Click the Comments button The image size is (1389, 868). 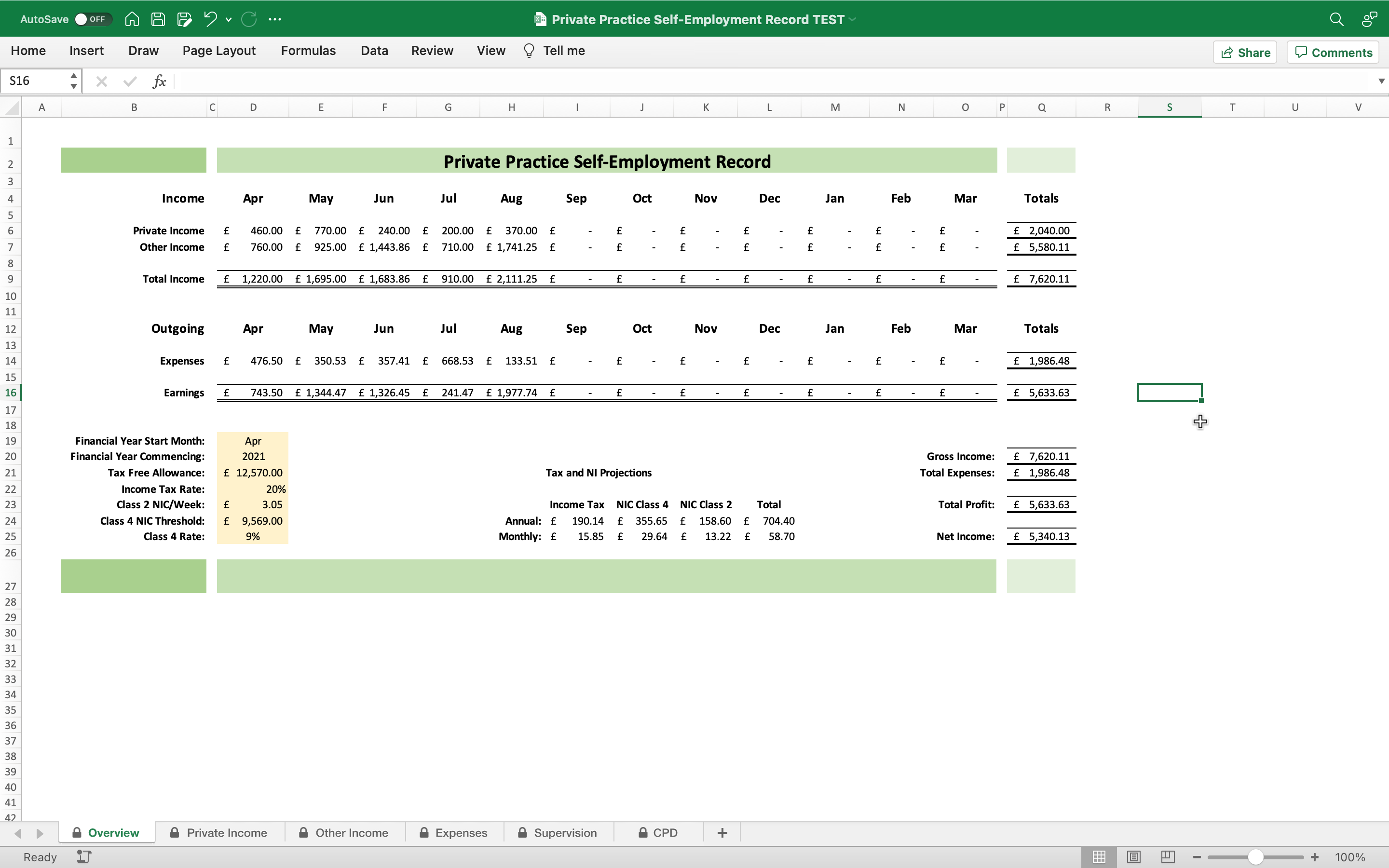click(1332, 52)
